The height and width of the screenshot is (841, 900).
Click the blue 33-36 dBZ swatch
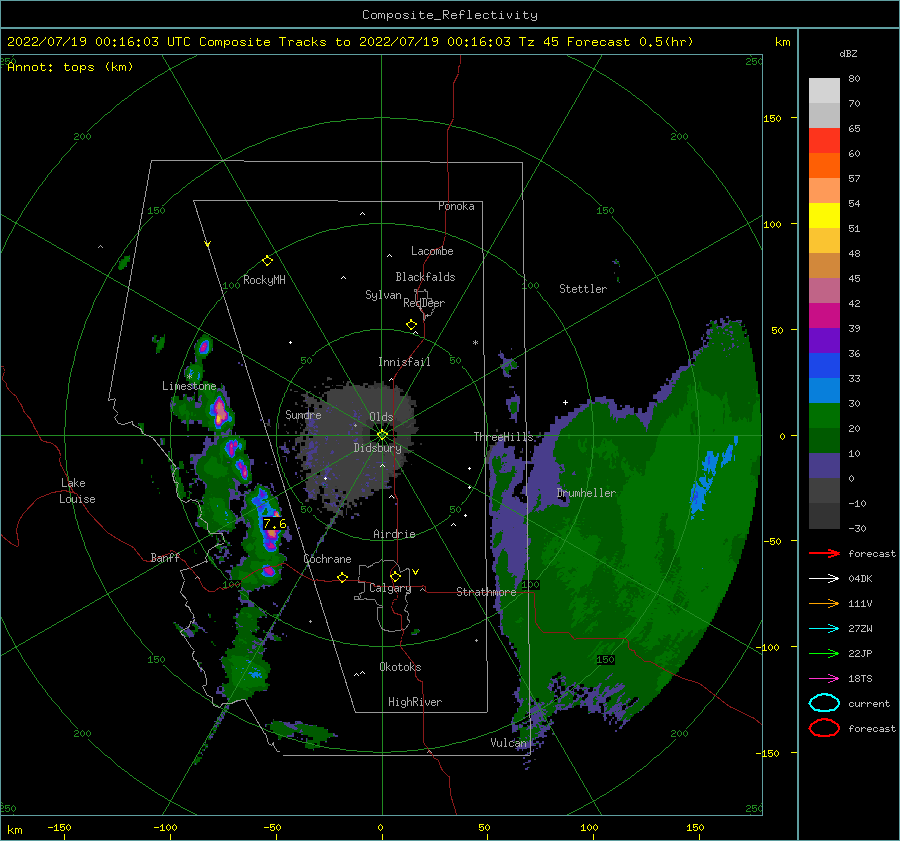point(824,366)
